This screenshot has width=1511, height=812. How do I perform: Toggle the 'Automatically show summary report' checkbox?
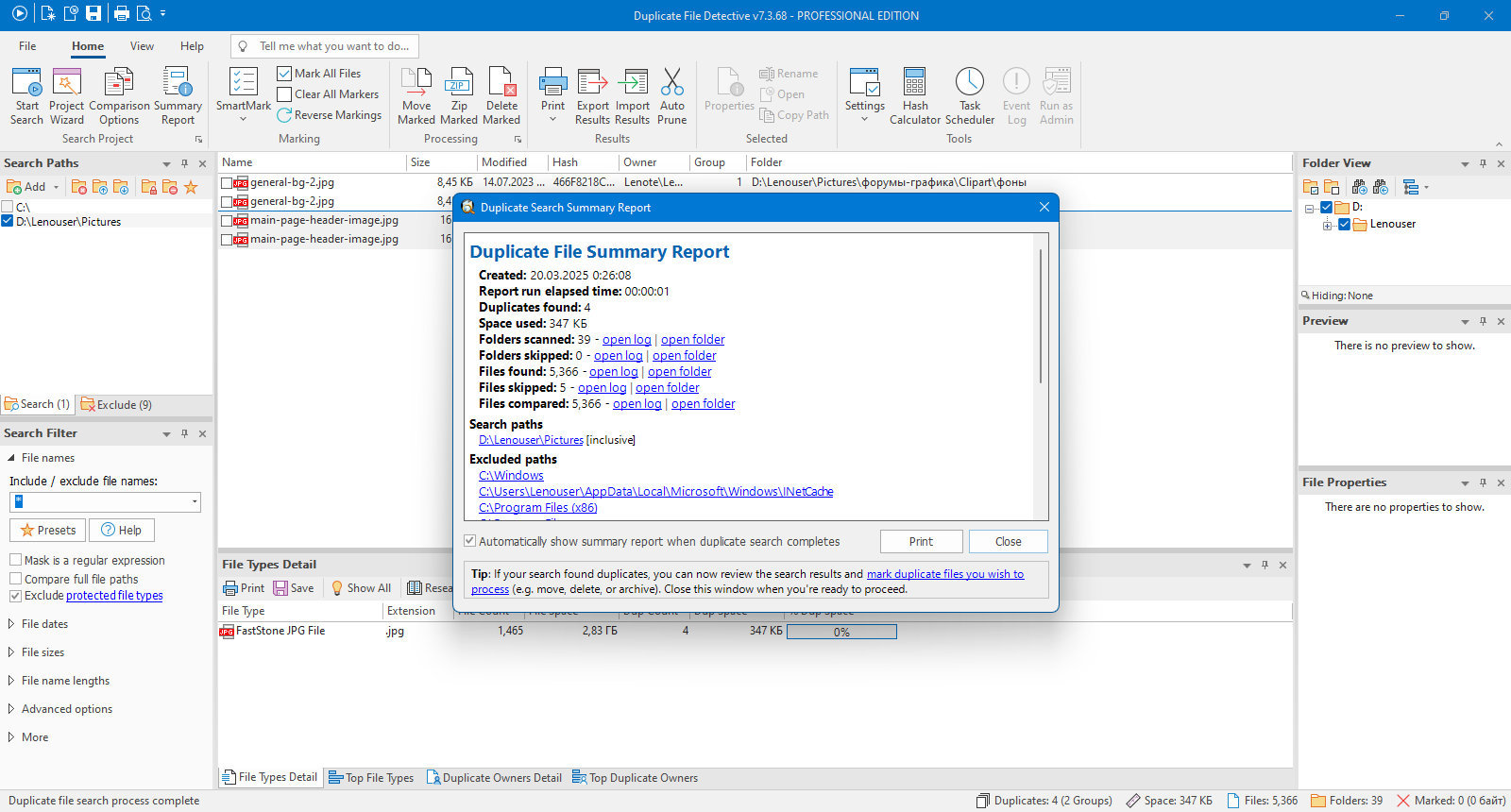click(x=469, y=541)
